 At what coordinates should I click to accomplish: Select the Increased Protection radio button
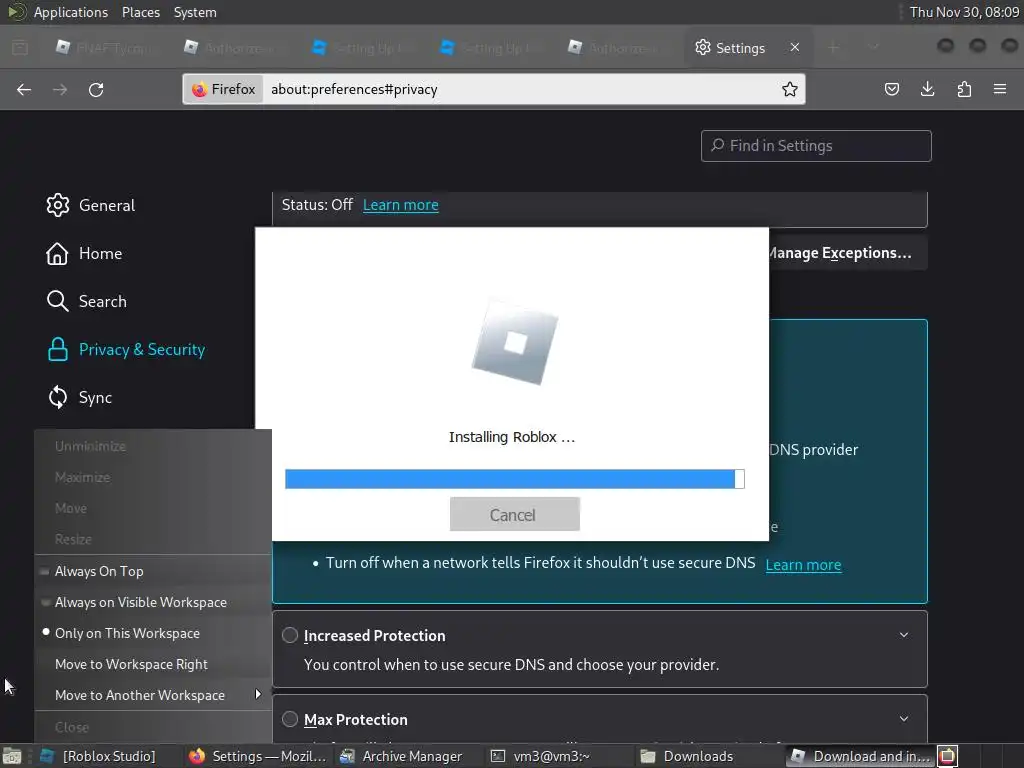tap(290, 635)
